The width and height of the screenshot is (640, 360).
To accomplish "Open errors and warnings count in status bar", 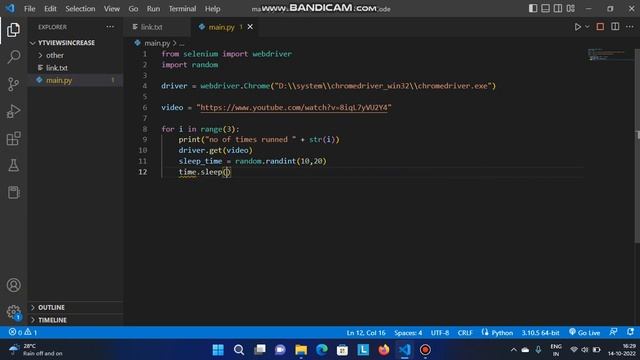I will click(x=23, y=332).
